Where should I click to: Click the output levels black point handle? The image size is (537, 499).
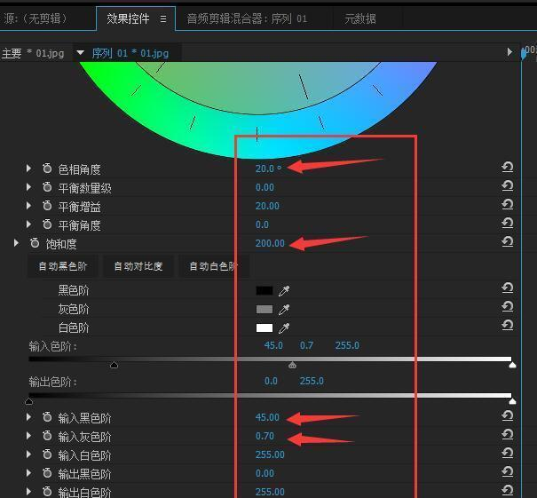29,401
